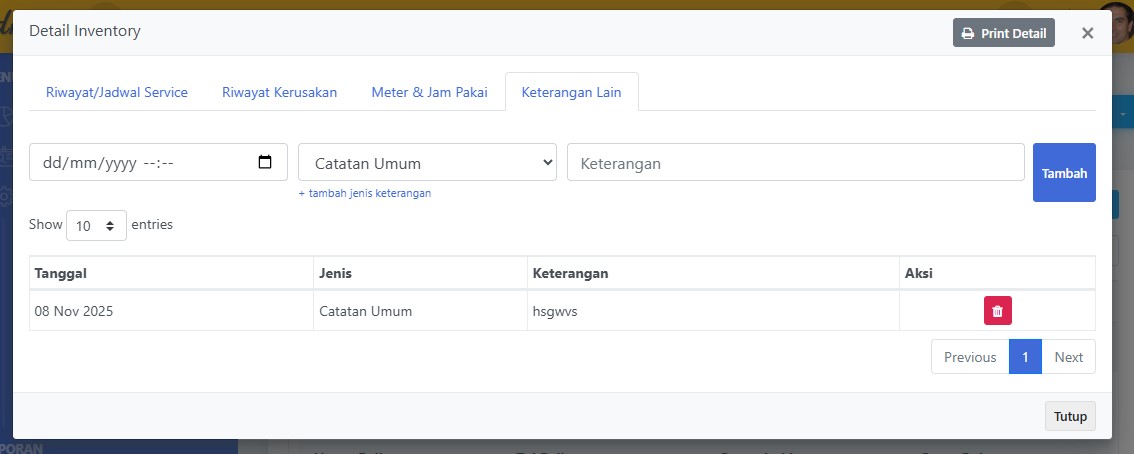This screenshot has height=454, width=1134.
Task: Click the Print Detail button
Action: pos(1003,33)
